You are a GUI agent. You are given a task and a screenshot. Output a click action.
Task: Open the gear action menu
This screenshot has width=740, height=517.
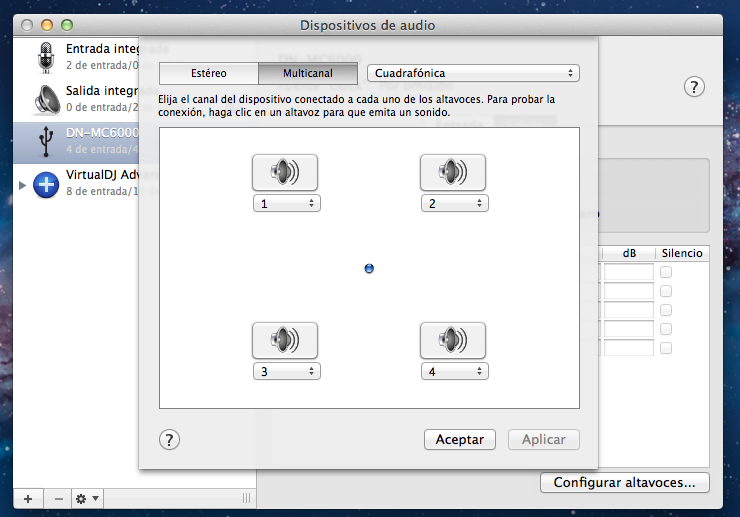click(87, 499)
